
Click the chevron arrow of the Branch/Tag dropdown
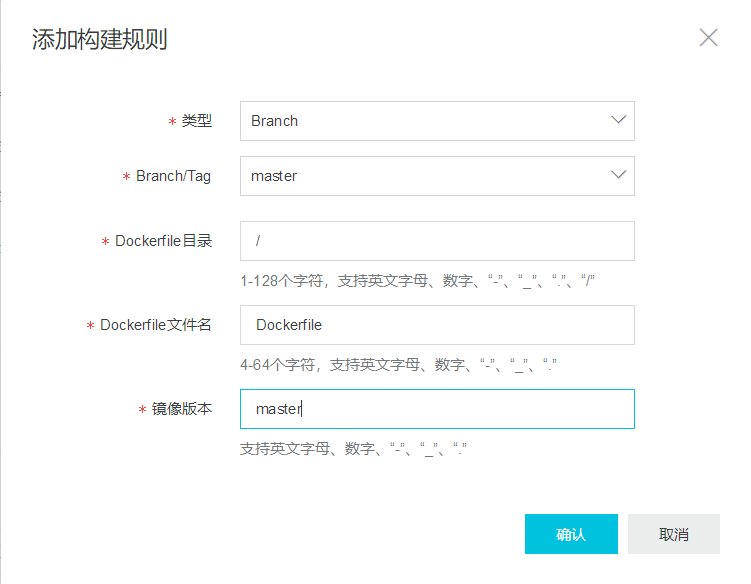618,174
